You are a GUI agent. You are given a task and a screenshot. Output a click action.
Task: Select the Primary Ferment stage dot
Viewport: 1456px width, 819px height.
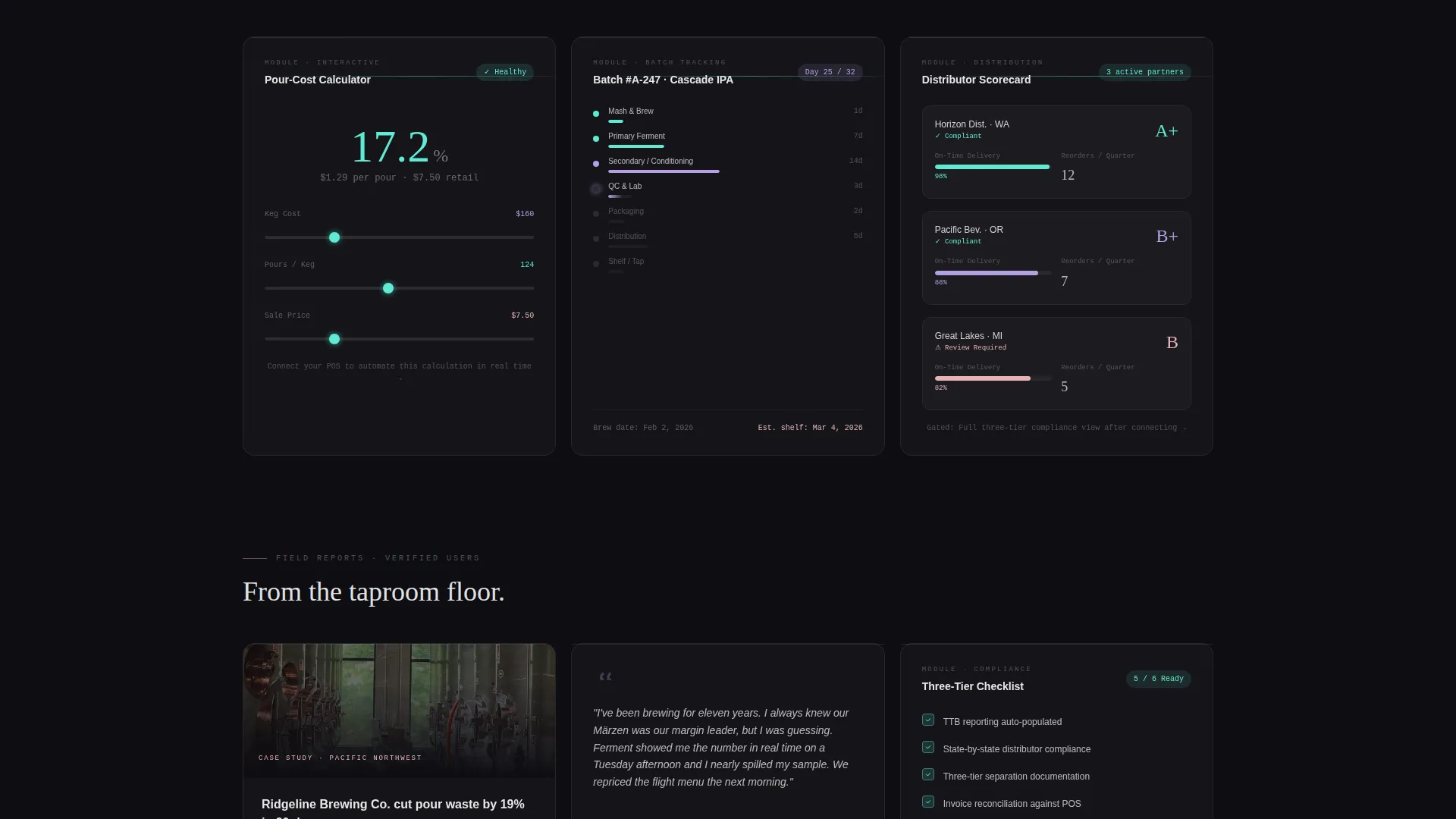596,139
